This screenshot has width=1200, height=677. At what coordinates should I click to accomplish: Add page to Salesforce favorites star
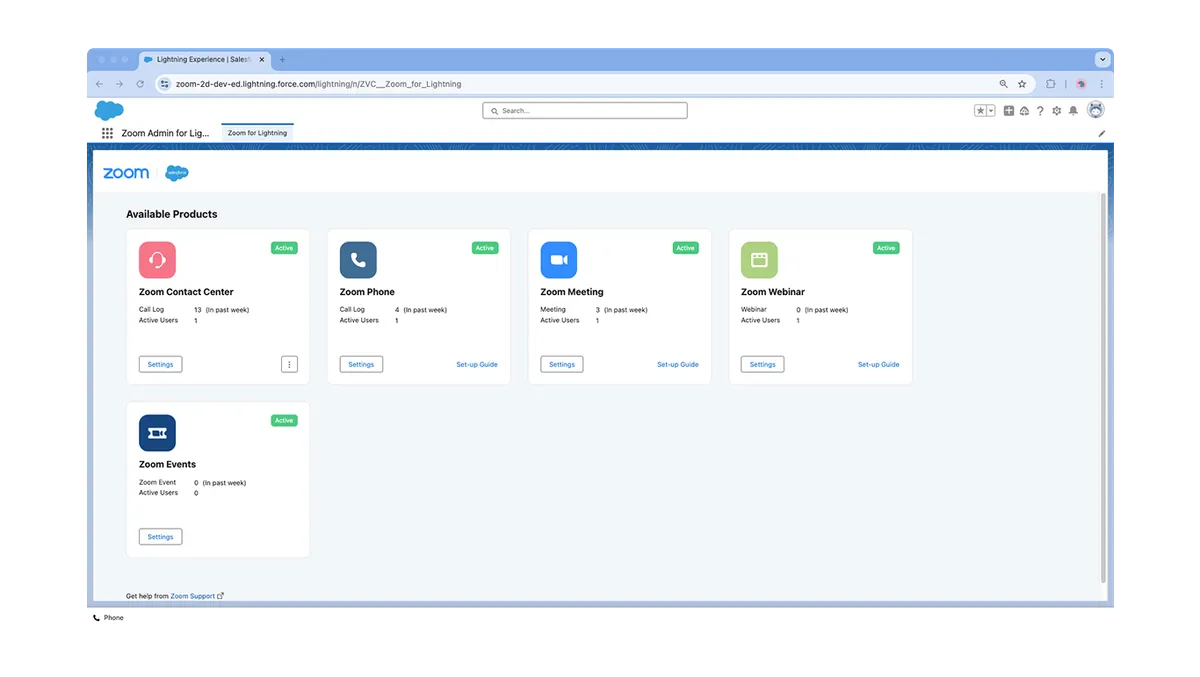[981, 111]
